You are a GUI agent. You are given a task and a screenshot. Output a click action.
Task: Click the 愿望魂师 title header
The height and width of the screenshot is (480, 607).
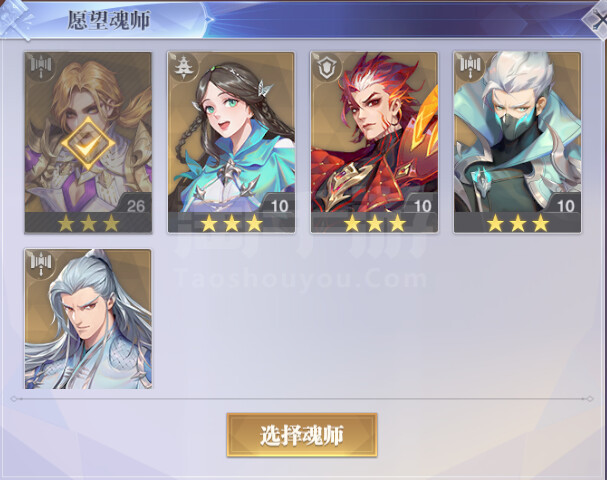109,20
